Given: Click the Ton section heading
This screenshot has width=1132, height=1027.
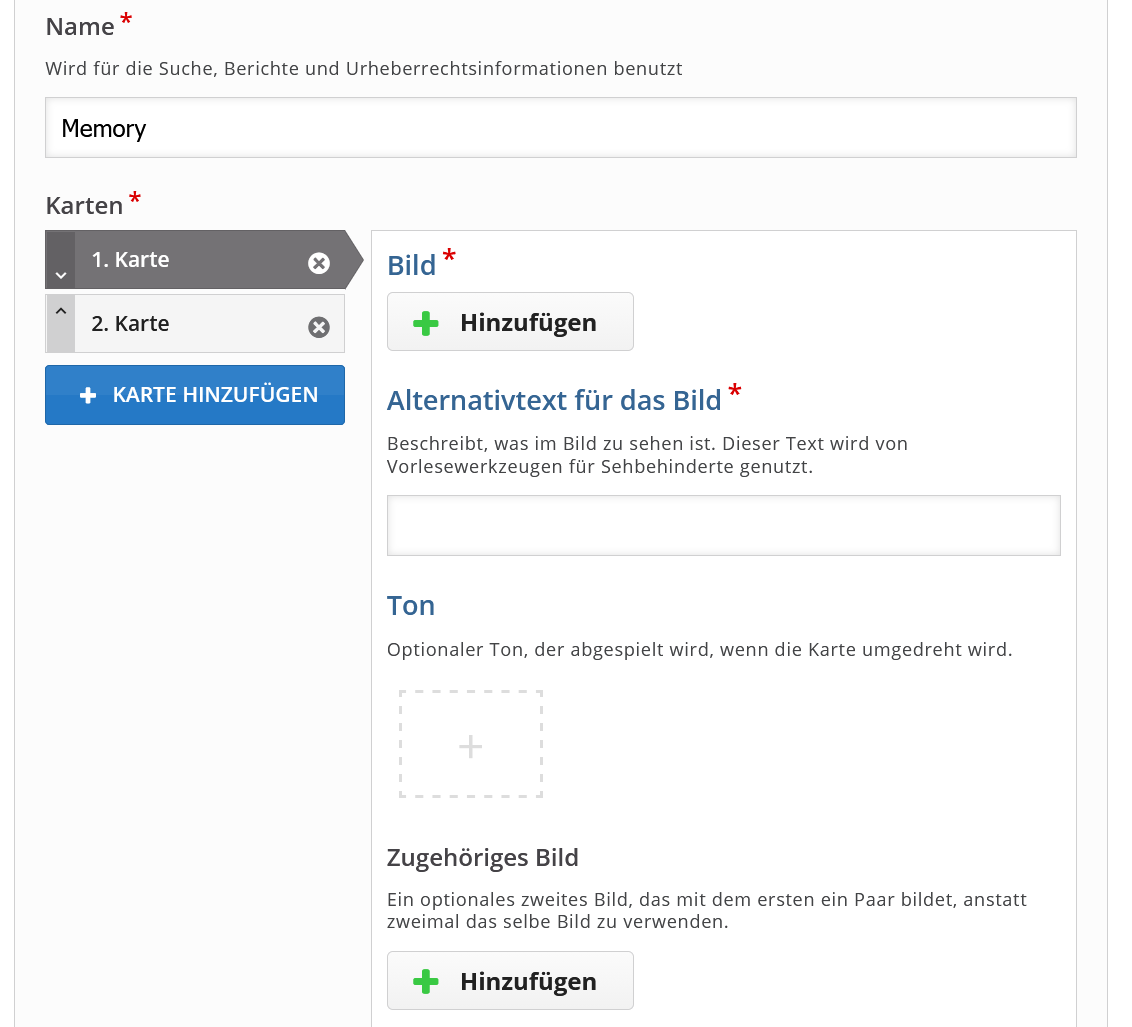Looking at the screenshot, I should (411, 606).
